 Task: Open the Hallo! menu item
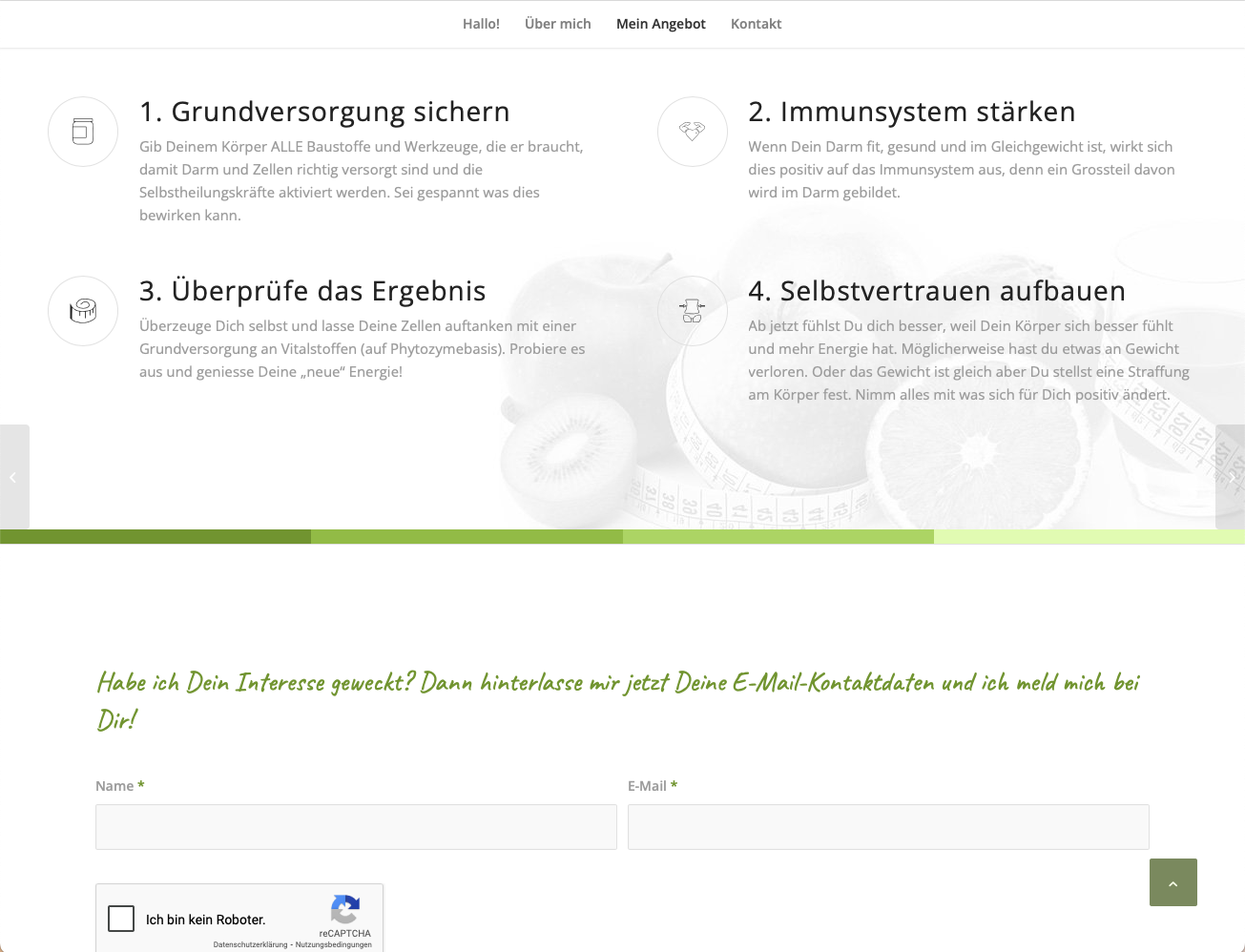[x=481, y=24]
